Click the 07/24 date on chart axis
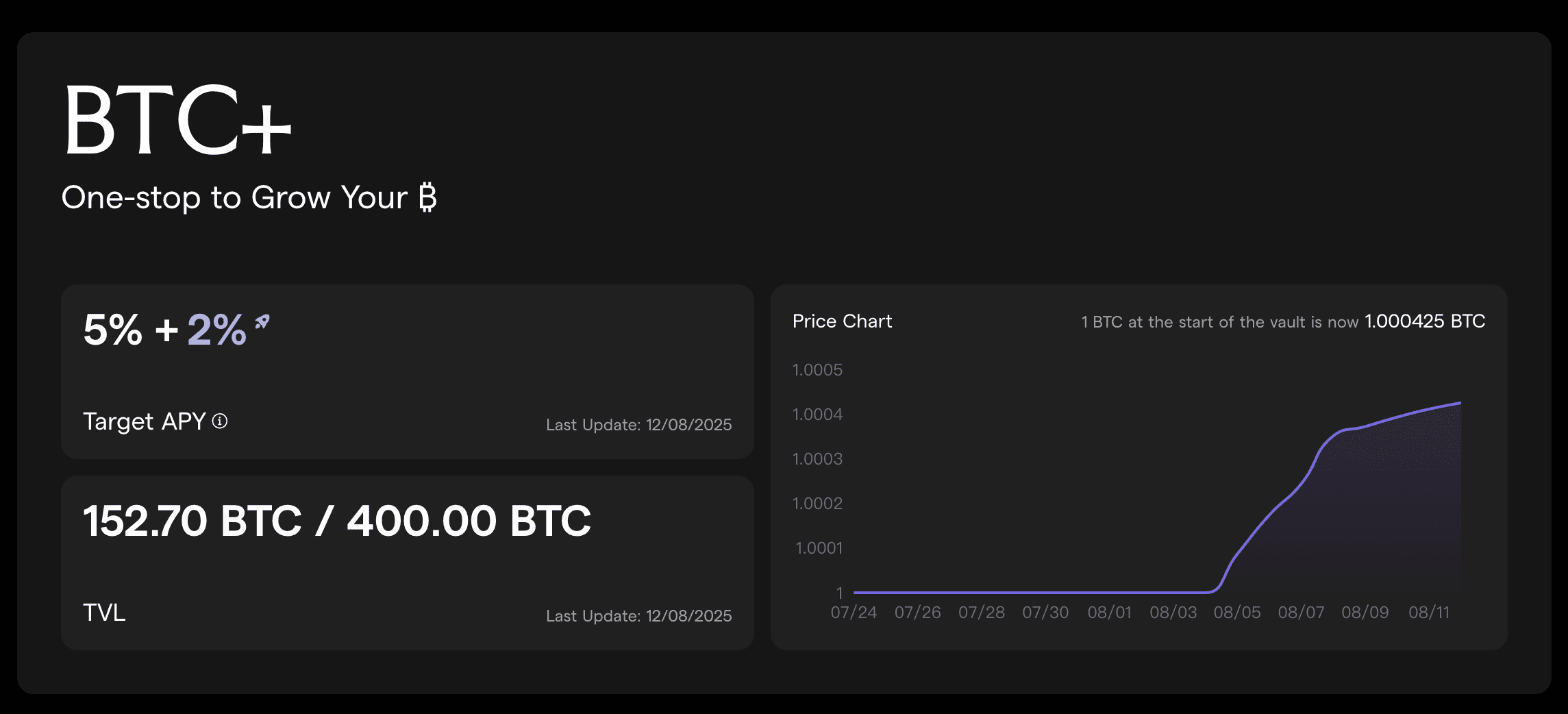Viewport: 1568px width, 714px height. pos(854,613)
